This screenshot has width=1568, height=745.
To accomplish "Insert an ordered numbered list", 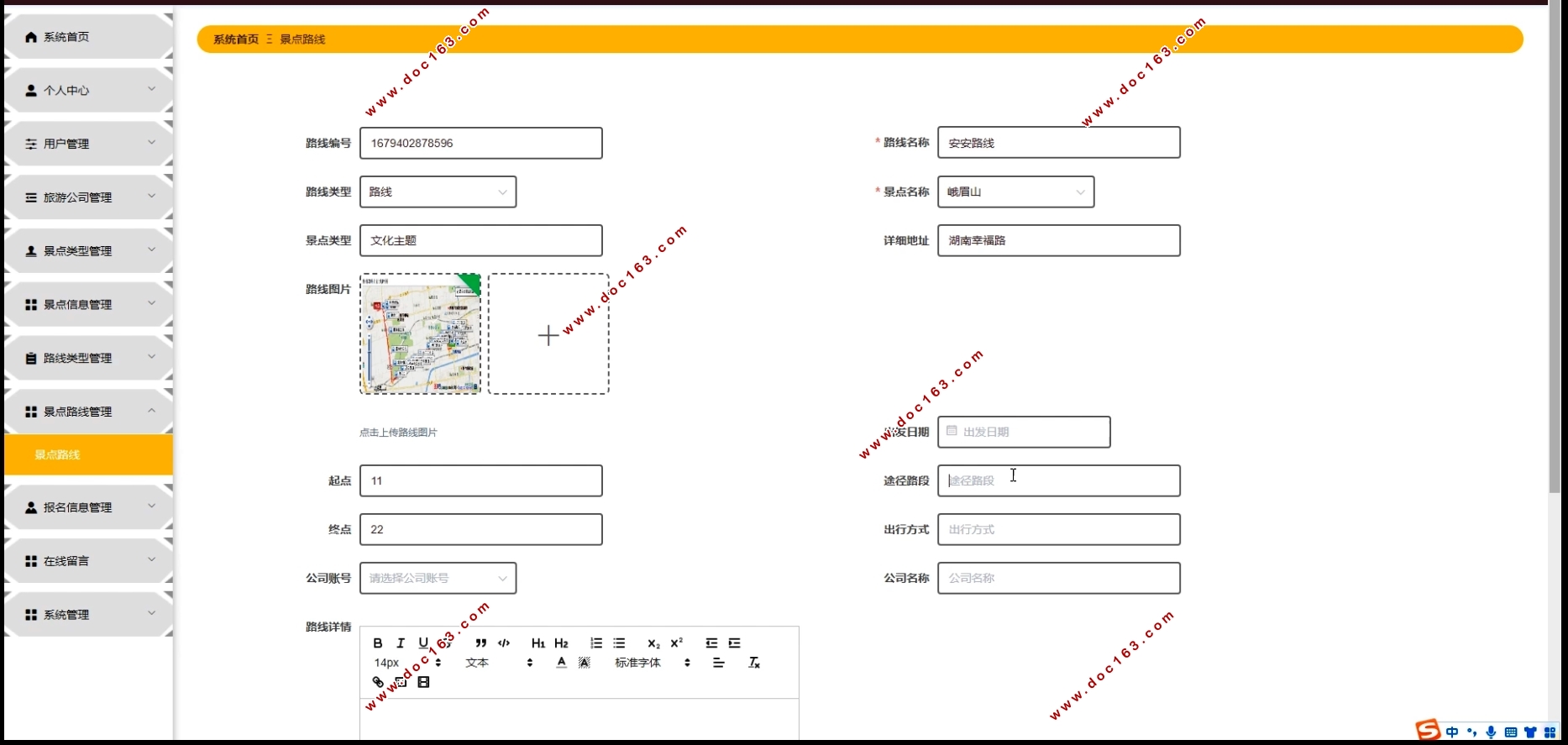I will pos(596,643).
